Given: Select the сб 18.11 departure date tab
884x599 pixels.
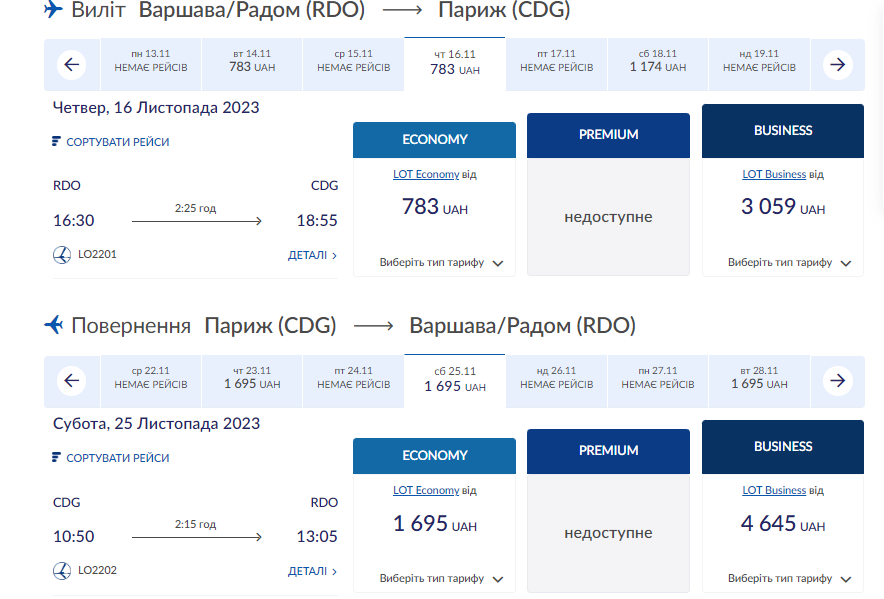Looking at the screenshot, I should coord(656,64).
